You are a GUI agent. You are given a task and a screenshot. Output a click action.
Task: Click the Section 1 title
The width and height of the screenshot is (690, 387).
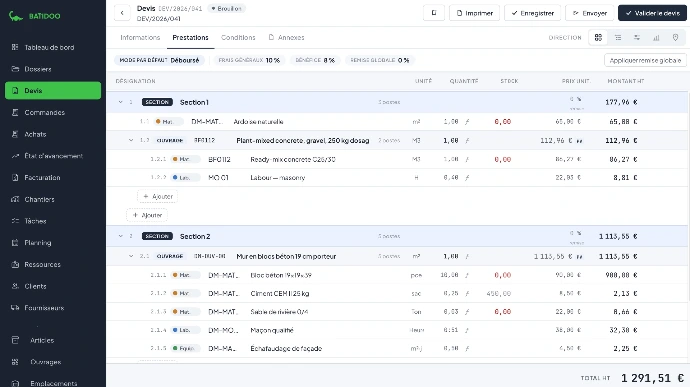coord(194,102)
